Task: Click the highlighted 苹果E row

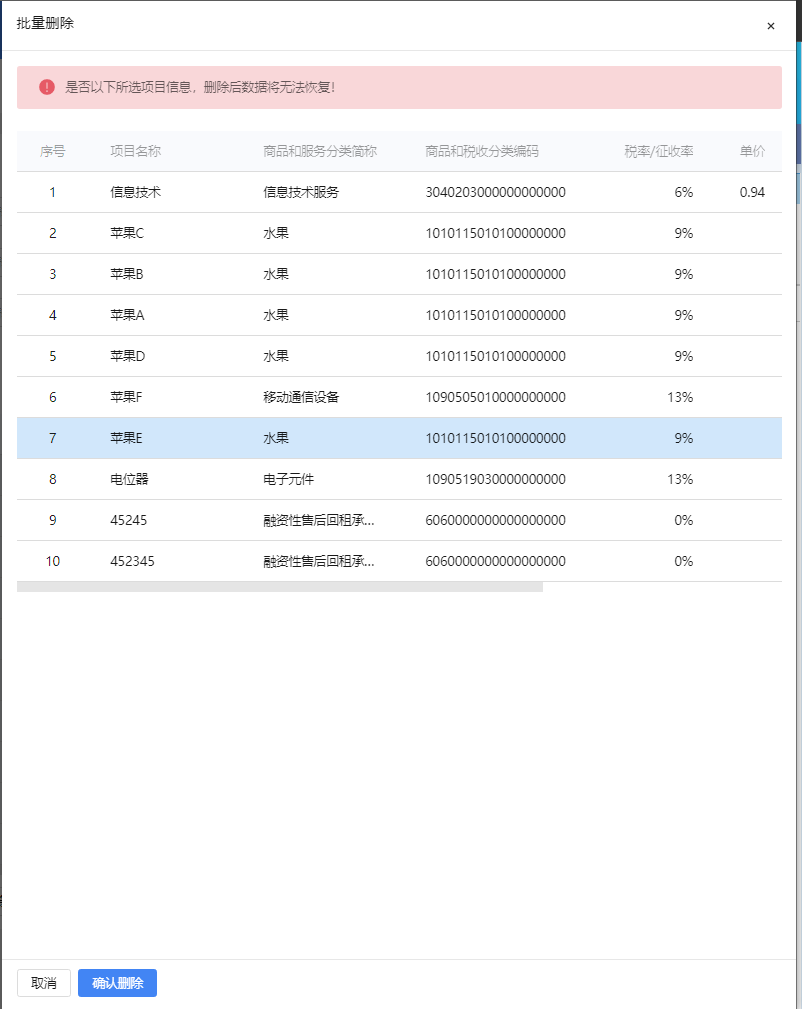Action: 127,438
